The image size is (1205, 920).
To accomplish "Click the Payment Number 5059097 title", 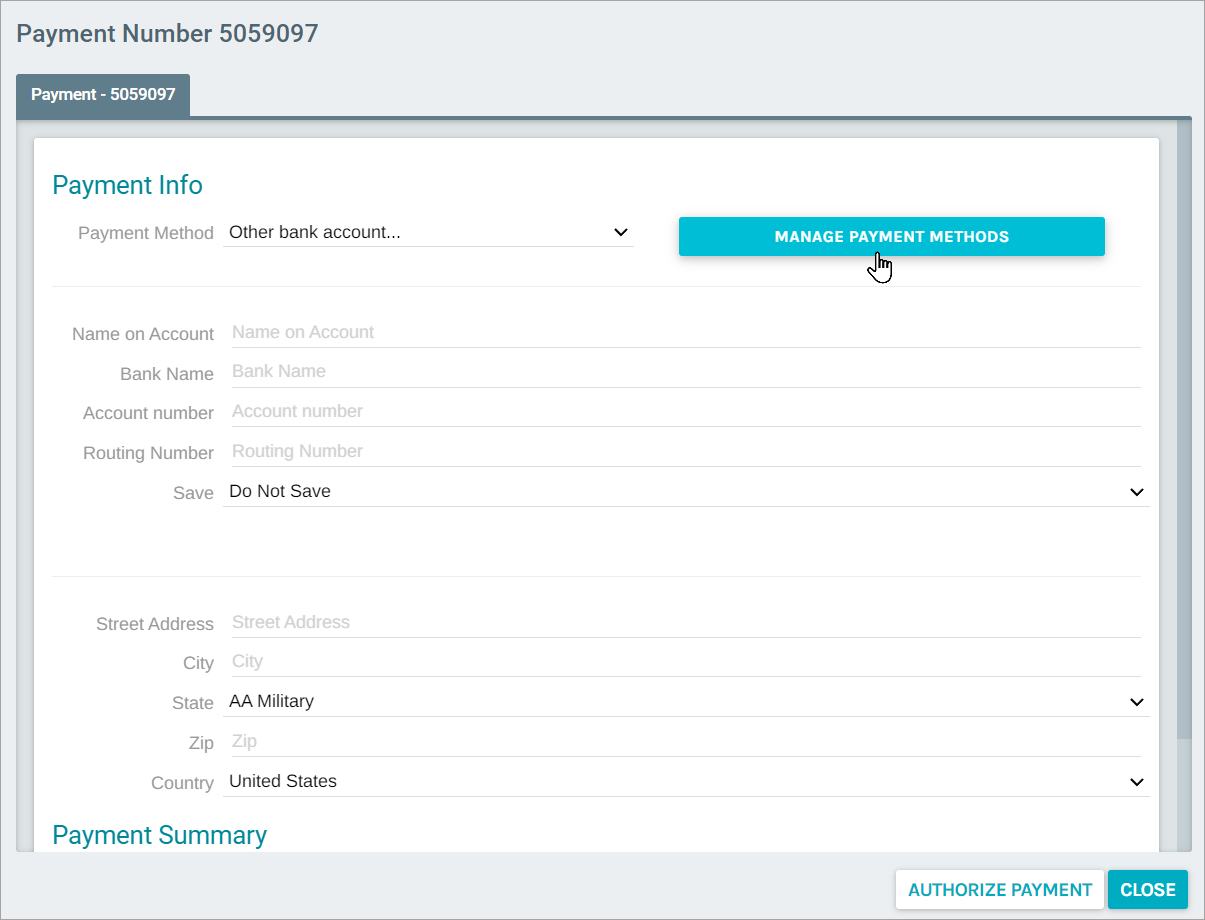I will pos(167,33).
